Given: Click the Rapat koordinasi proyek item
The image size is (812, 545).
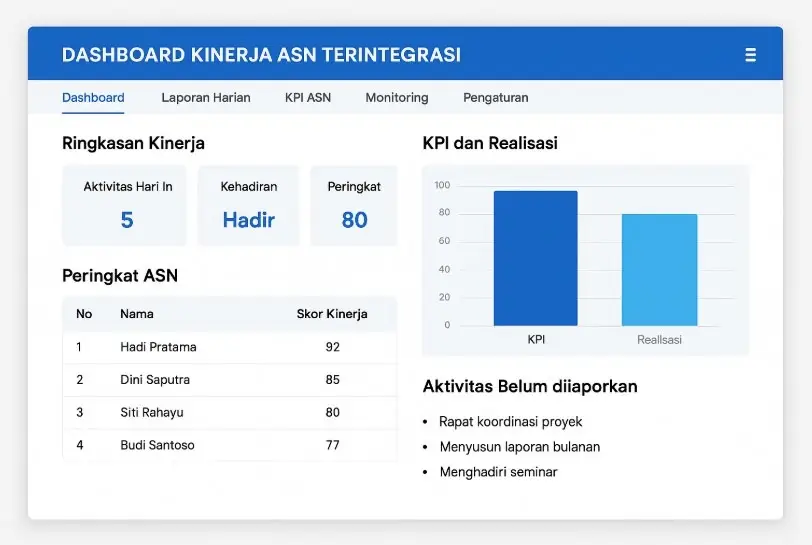Looking at the screenshot, I should pyautogui.click(x=511, y=422).
